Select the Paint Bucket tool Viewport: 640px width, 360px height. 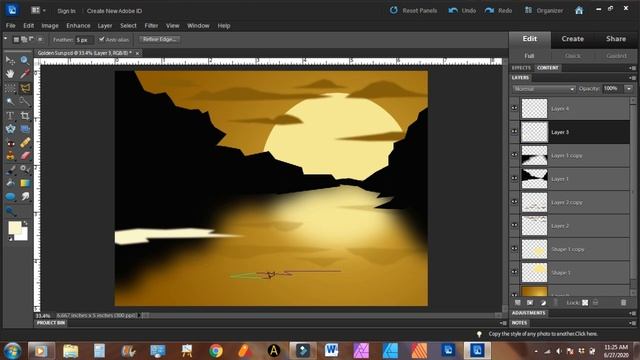tap(10, 183)
